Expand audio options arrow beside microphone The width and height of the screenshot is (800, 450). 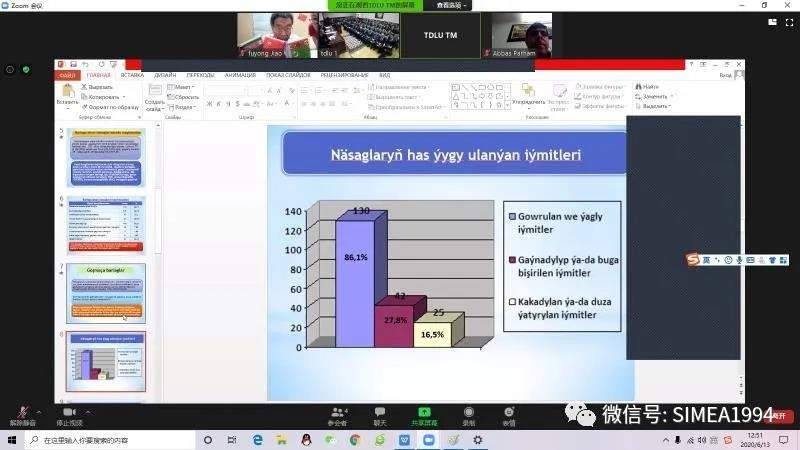tap(41, 411)
